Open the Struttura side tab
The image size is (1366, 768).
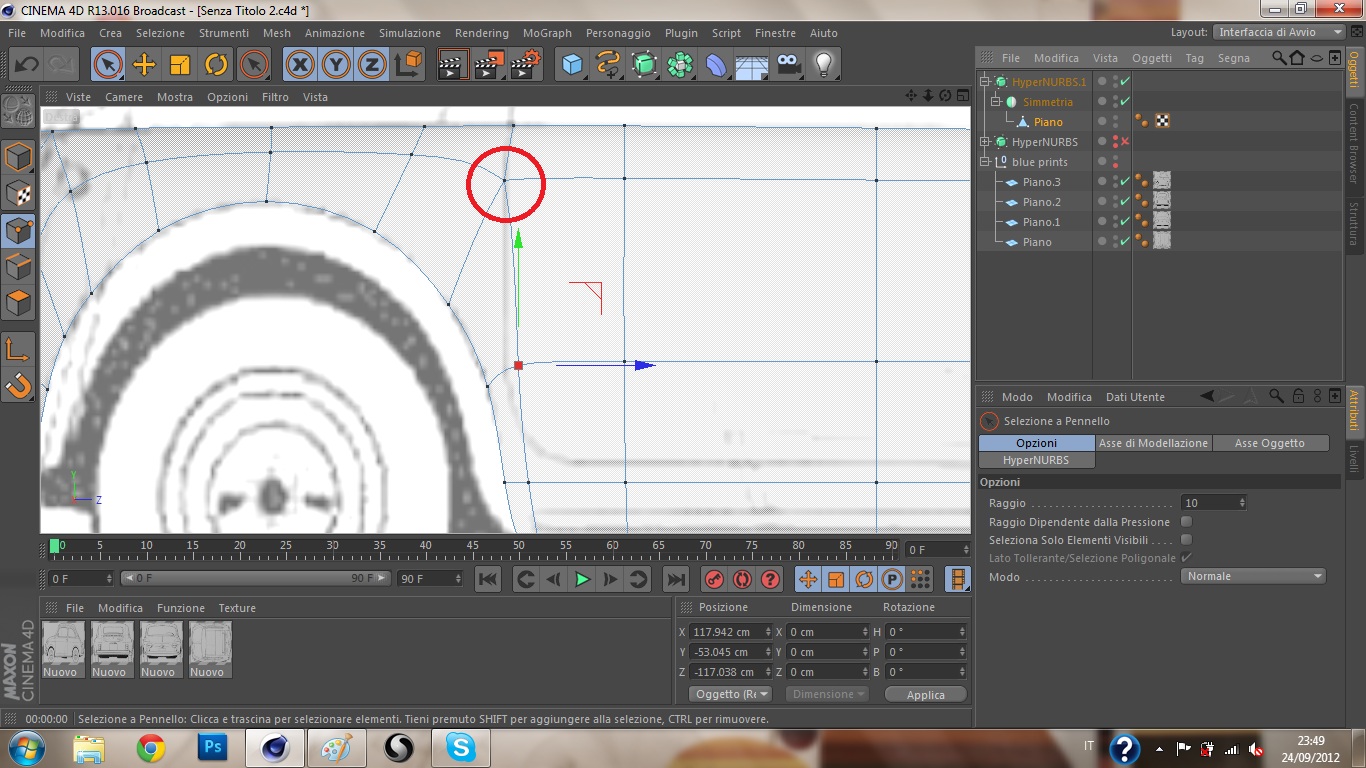tap(1355, 223)
